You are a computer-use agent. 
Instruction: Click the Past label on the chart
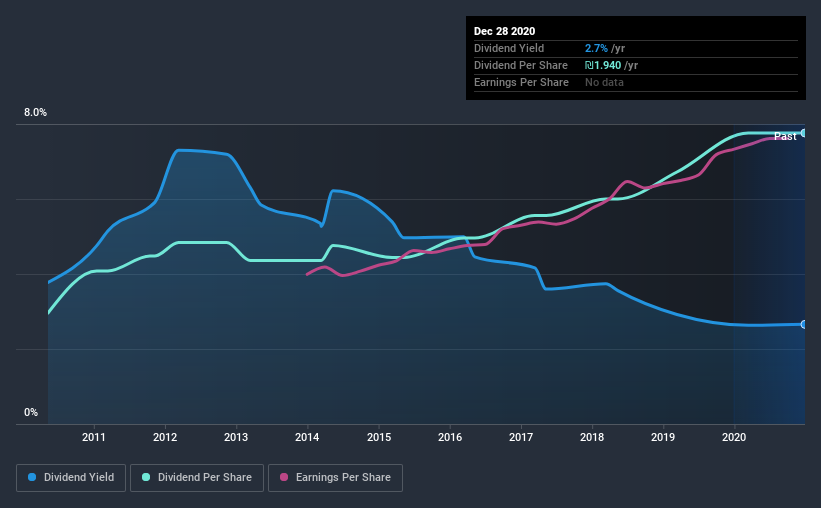pos(785,136)
